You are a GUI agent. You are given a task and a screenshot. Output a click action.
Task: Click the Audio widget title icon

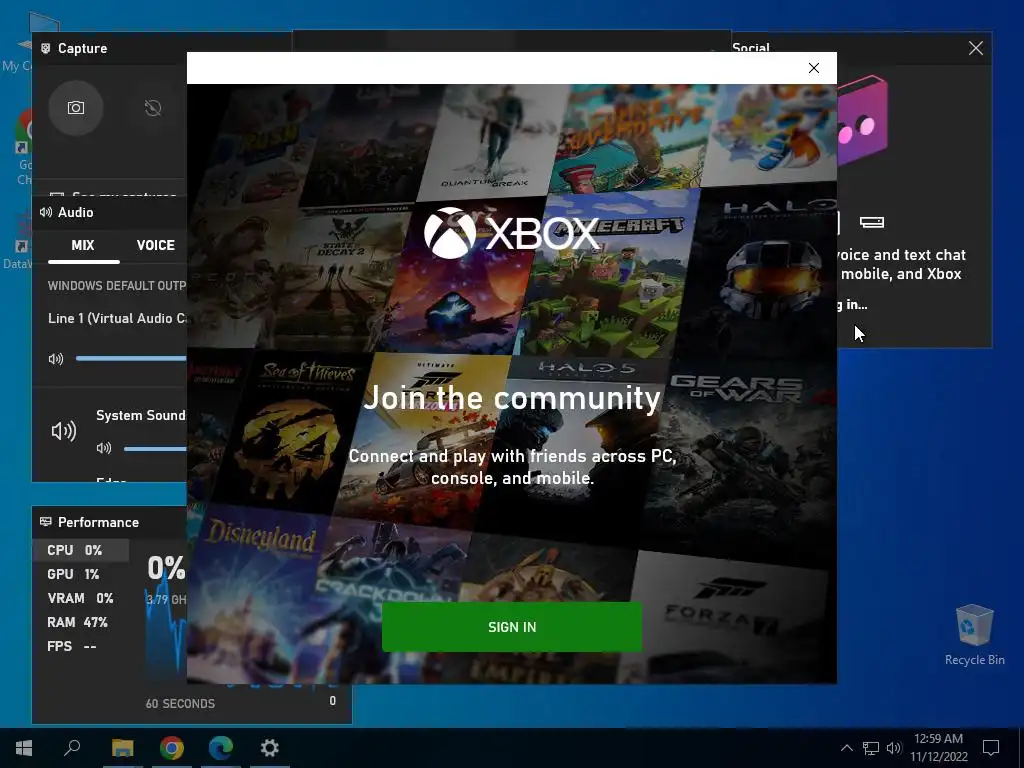[x=46, y=212]
